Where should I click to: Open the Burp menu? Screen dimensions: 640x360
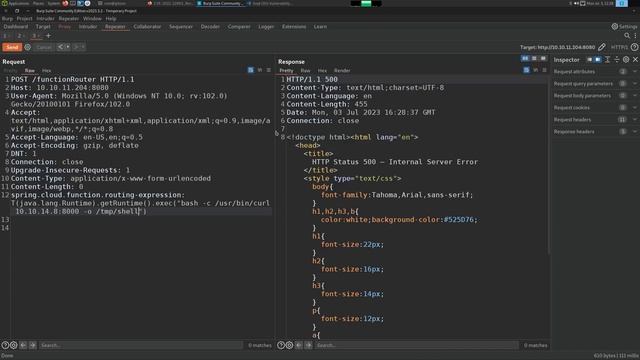click(x=7, y=18)
